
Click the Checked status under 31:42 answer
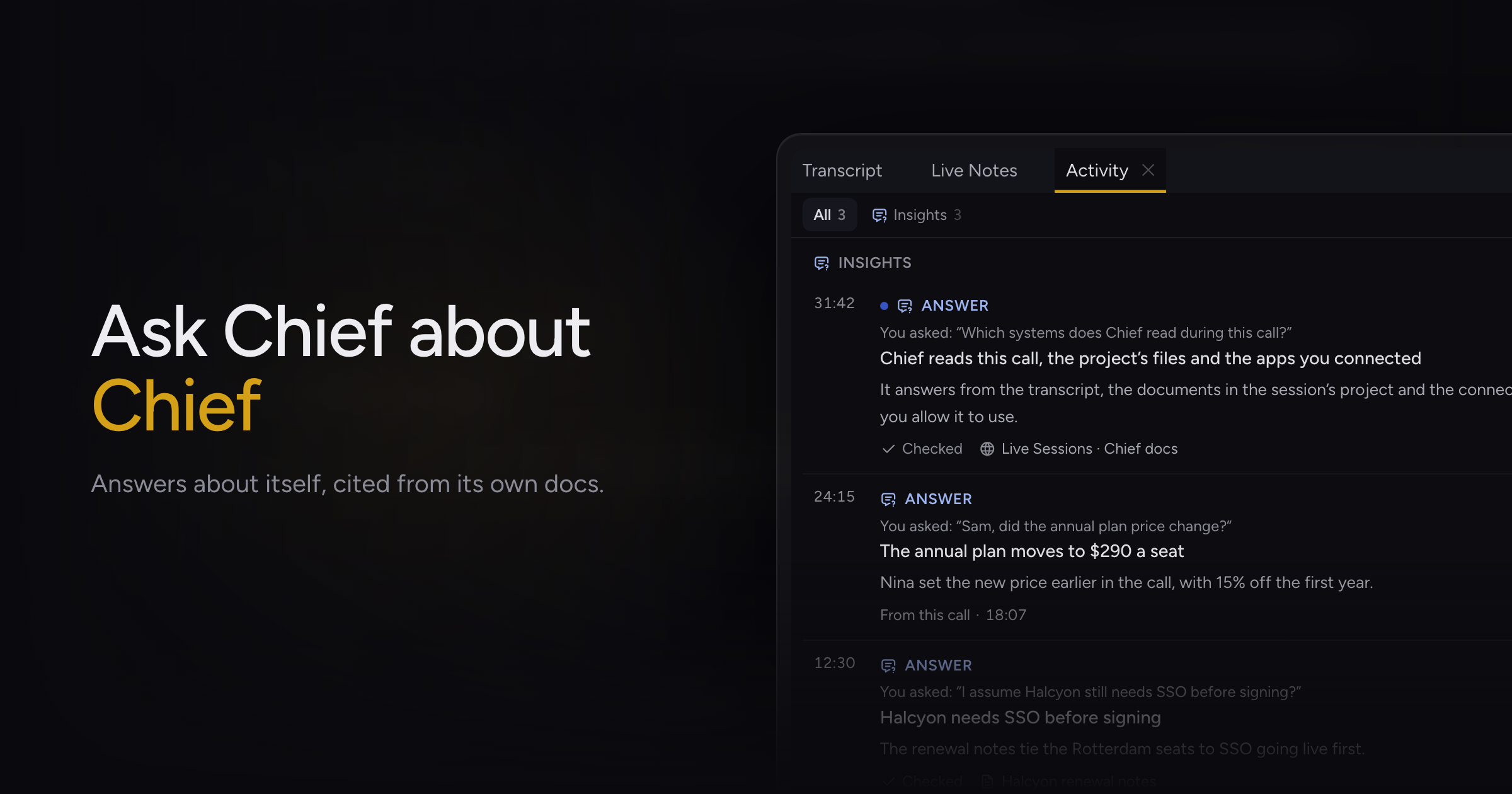pyautogui.click(x=922, y=449)
